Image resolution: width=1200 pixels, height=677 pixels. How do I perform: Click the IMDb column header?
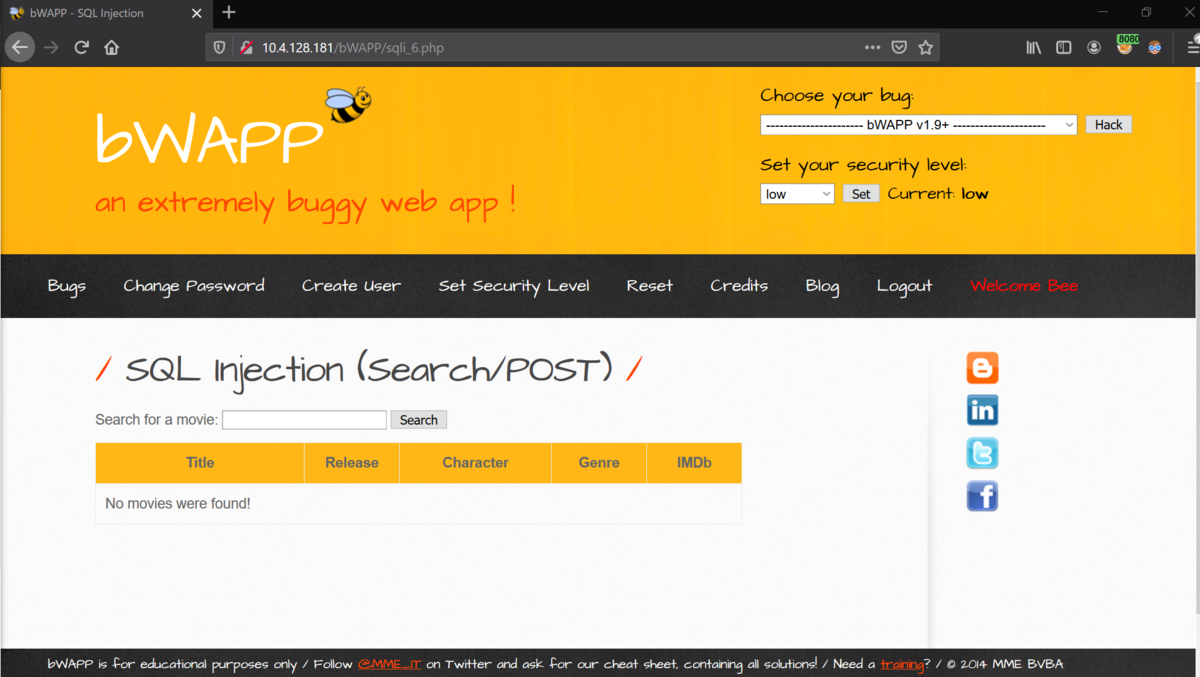click(694, 463)
